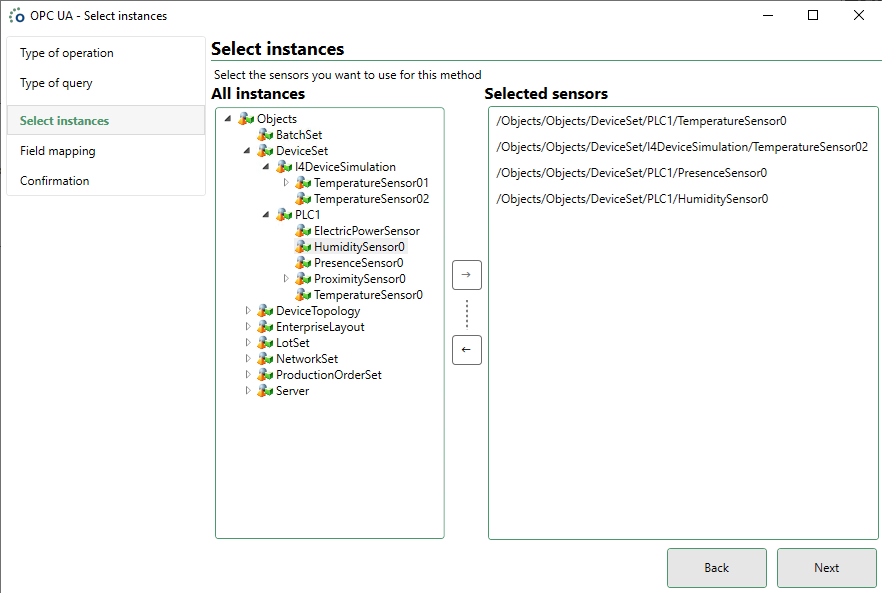
Task: Click the ElectricPowerSensor node icon
Action: coord(303,231)
